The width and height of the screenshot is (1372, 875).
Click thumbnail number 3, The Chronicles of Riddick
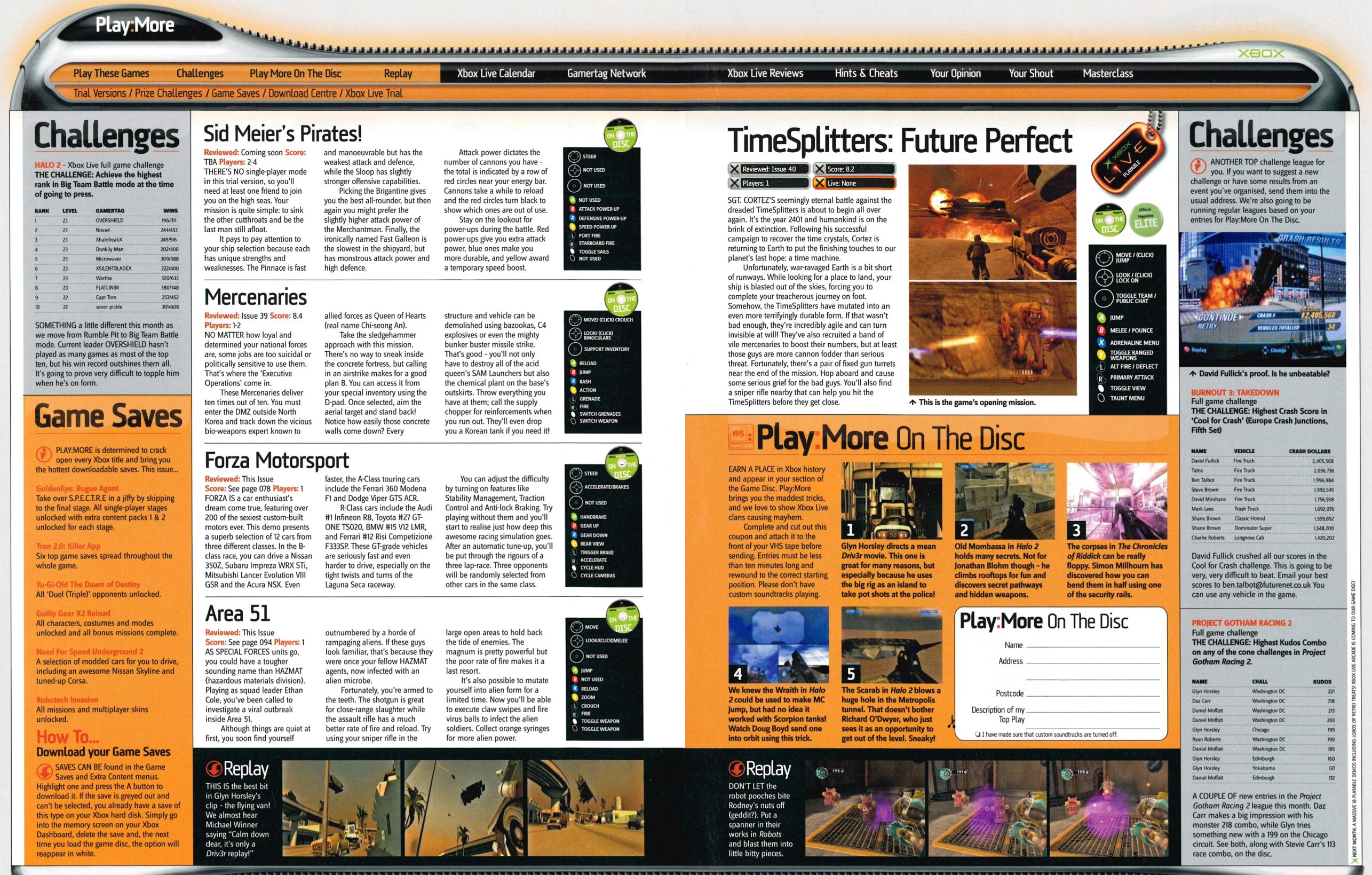coord(1116,501)
